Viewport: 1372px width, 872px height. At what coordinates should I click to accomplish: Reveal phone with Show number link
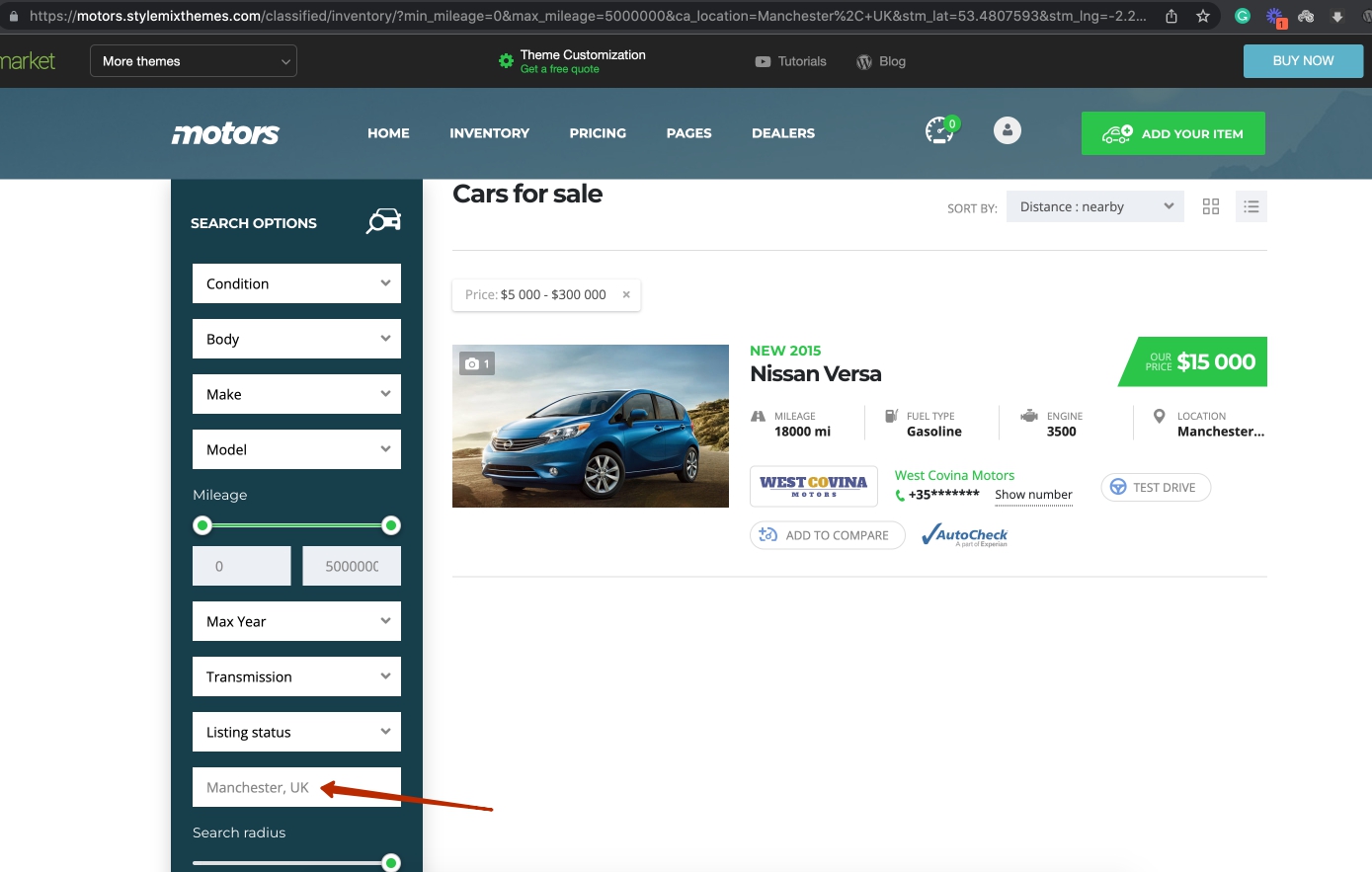coord(1033,495)
